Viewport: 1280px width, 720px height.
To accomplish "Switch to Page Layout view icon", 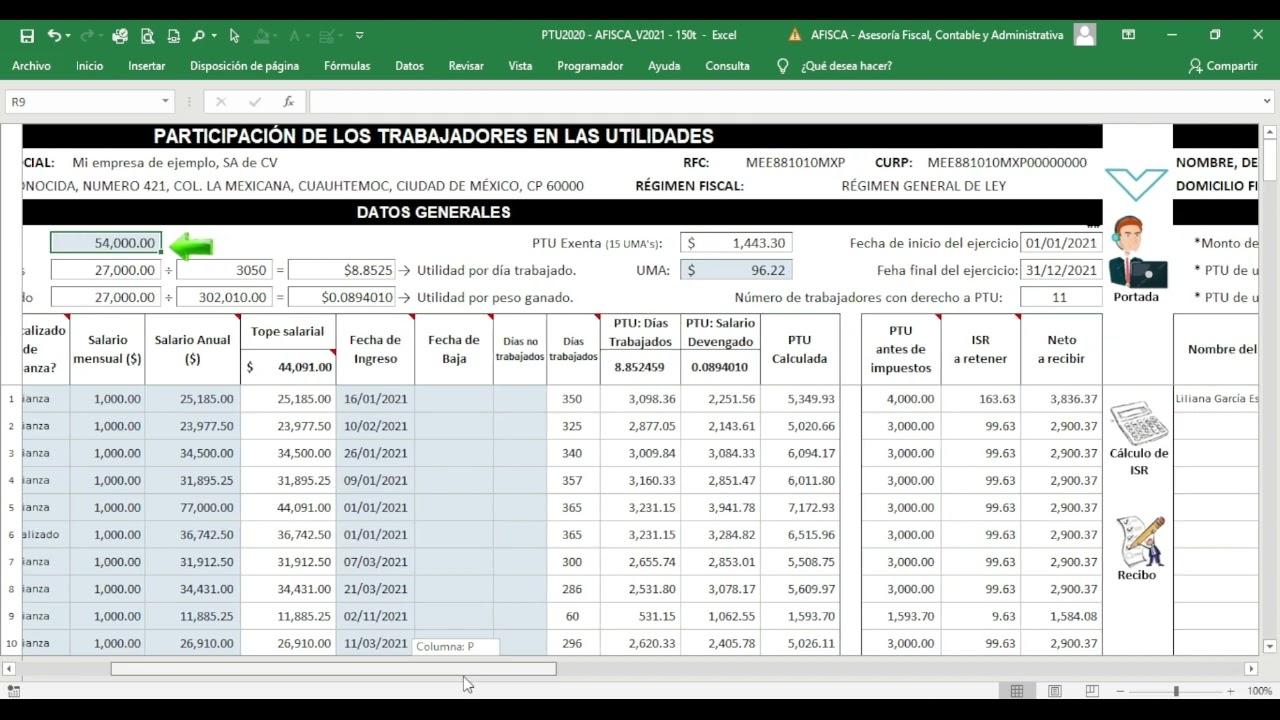I will point(1054,691).
